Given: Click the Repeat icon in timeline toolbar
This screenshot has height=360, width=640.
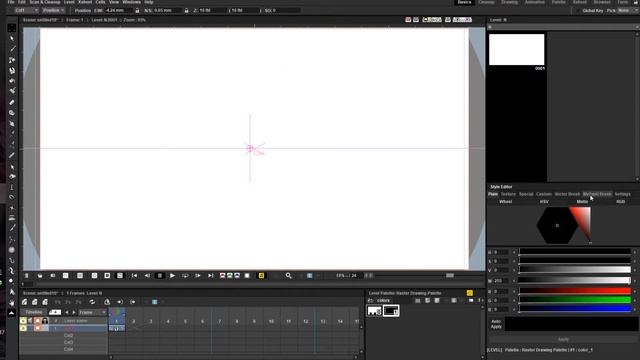Looking at the screenshot, I should tap(92, 302).
